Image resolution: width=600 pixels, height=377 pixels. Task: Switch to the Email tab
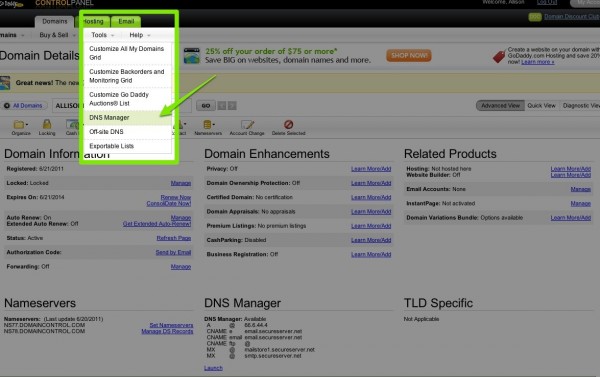click(126, 21)
